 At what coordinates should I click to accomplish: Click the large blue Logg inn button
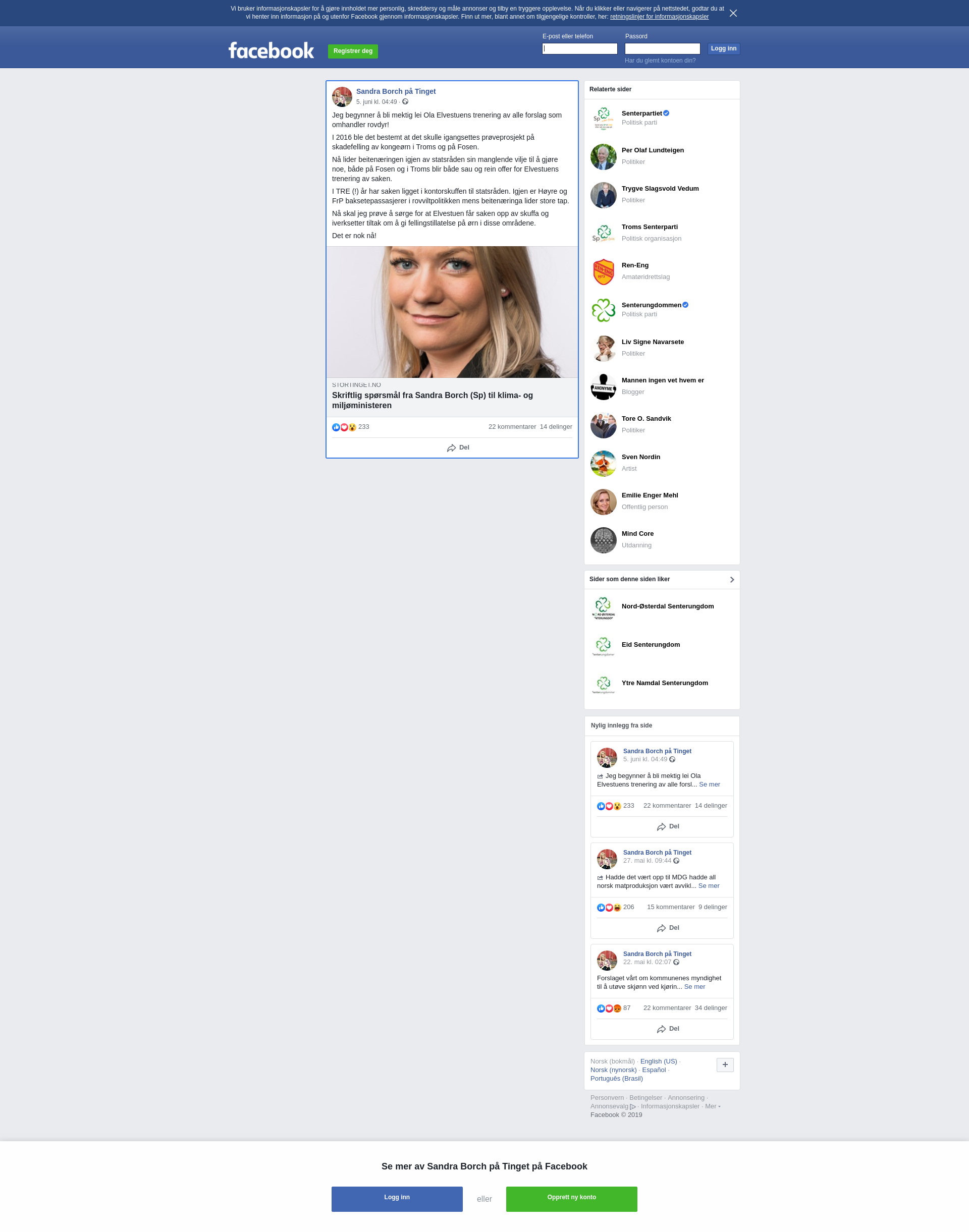click(x=397, y=1199)
